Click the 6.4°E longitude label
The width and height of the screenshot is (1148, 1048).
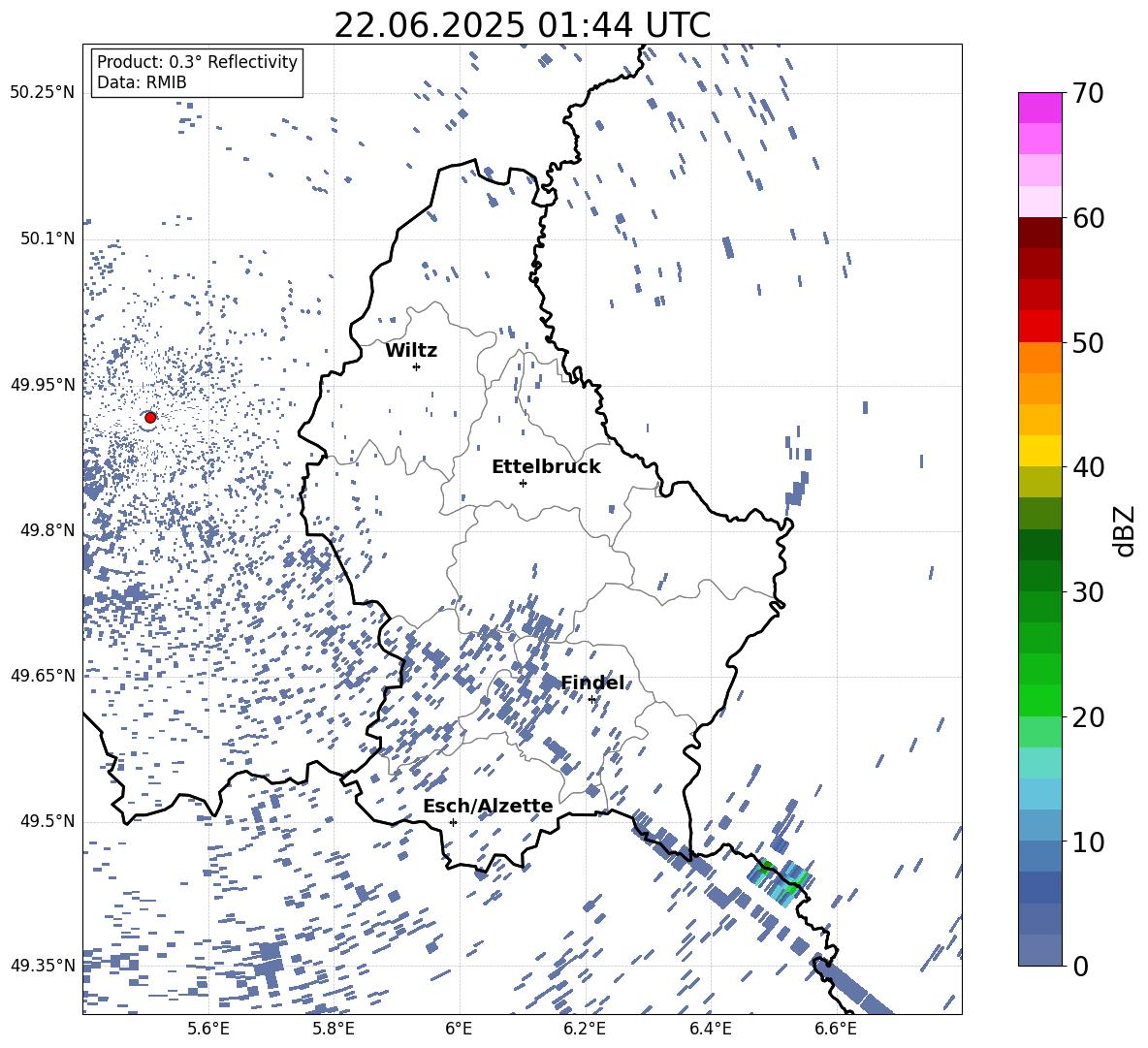[710, 1029]
